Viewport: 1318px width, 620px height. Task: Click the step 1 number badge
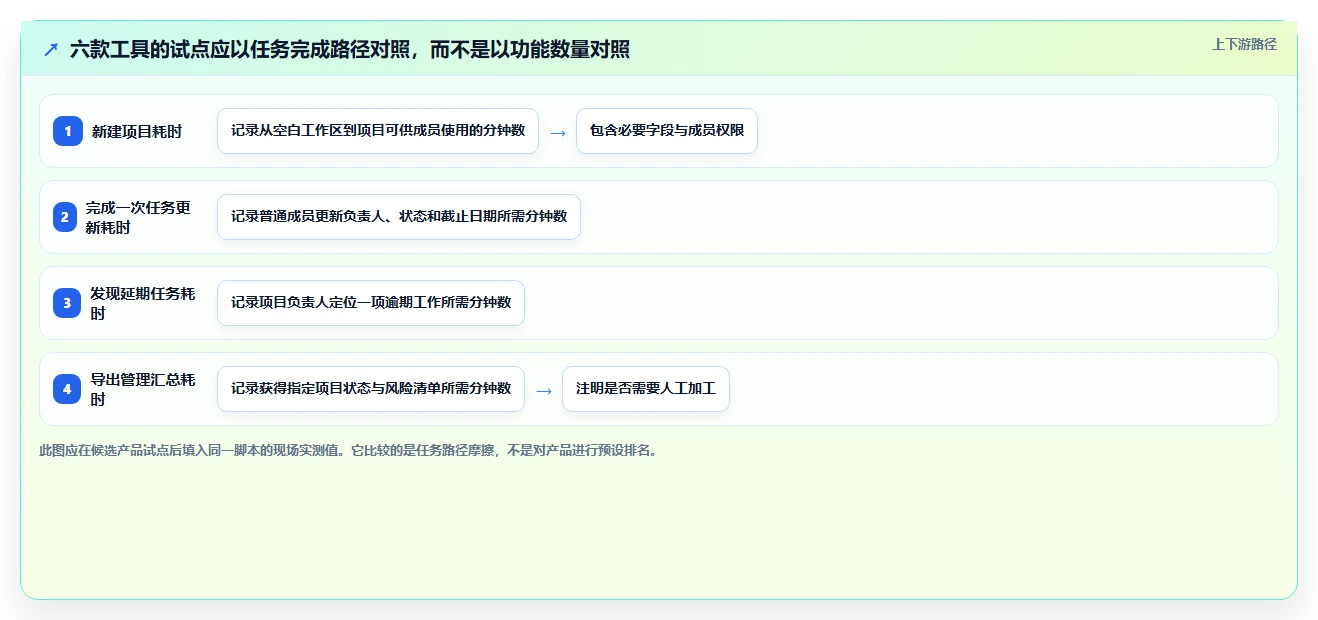[x=68, y=131]
